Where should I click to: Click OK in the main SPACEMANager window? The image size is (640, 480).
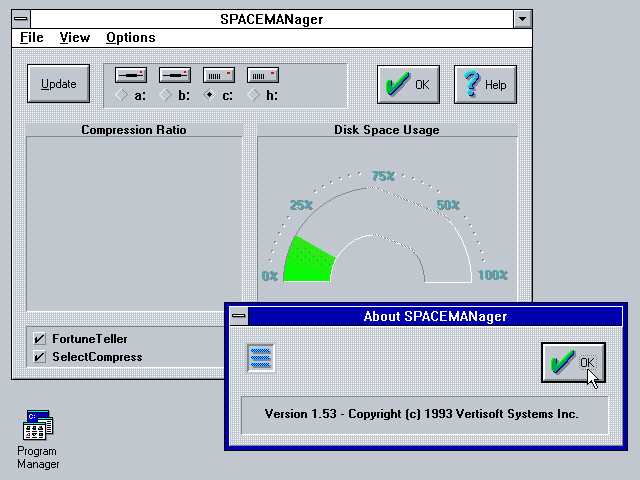point(408,84)
